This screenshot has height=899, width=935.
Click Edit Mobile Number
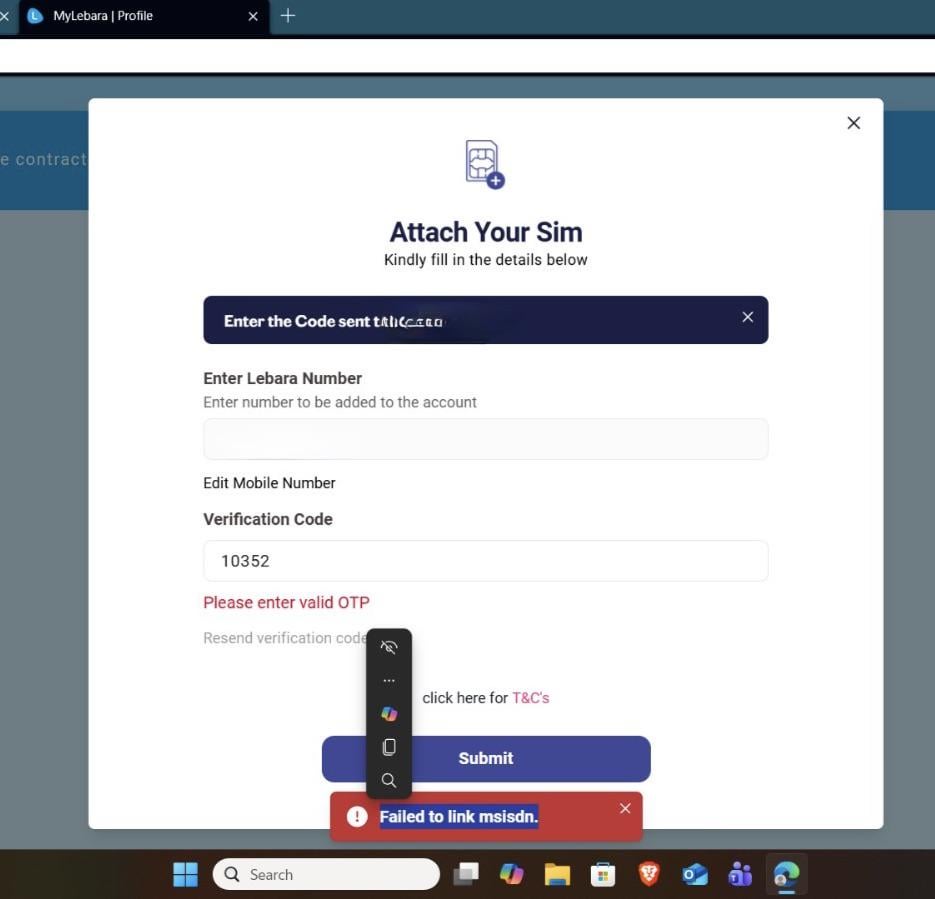[269, 483]
